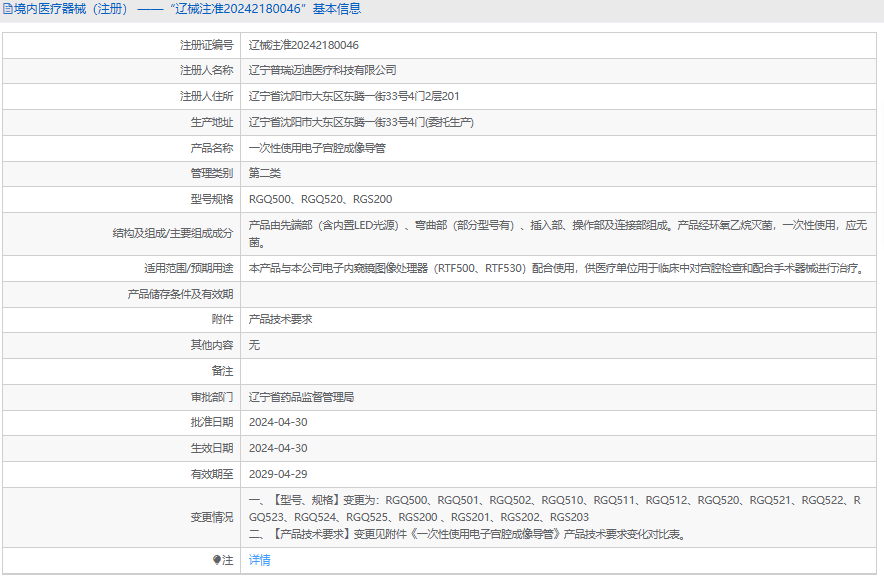Screen dimensions: 884x579
Task: Select change line two about 产品技术要求变化对比表
Action: click(x=468, y=534)
